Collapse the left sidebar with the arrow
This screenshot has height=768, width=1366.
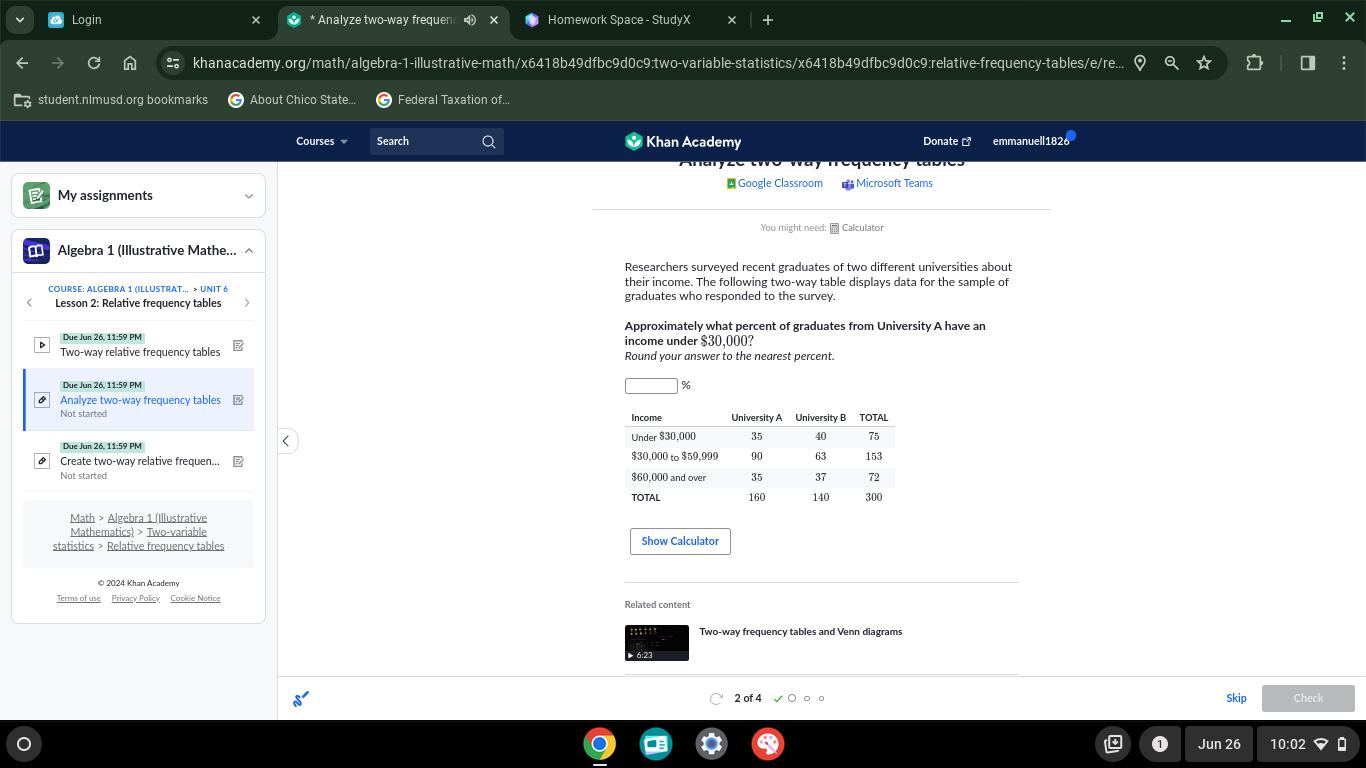[287, 440]
